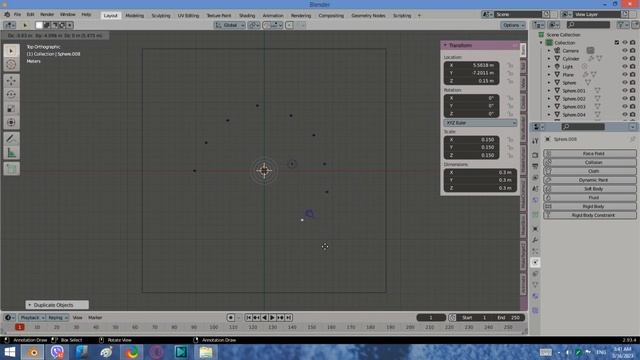This screenshot has height=360, width=640.
Task: Open the Keying dropdown in timeline
Action: coord(58,318)
